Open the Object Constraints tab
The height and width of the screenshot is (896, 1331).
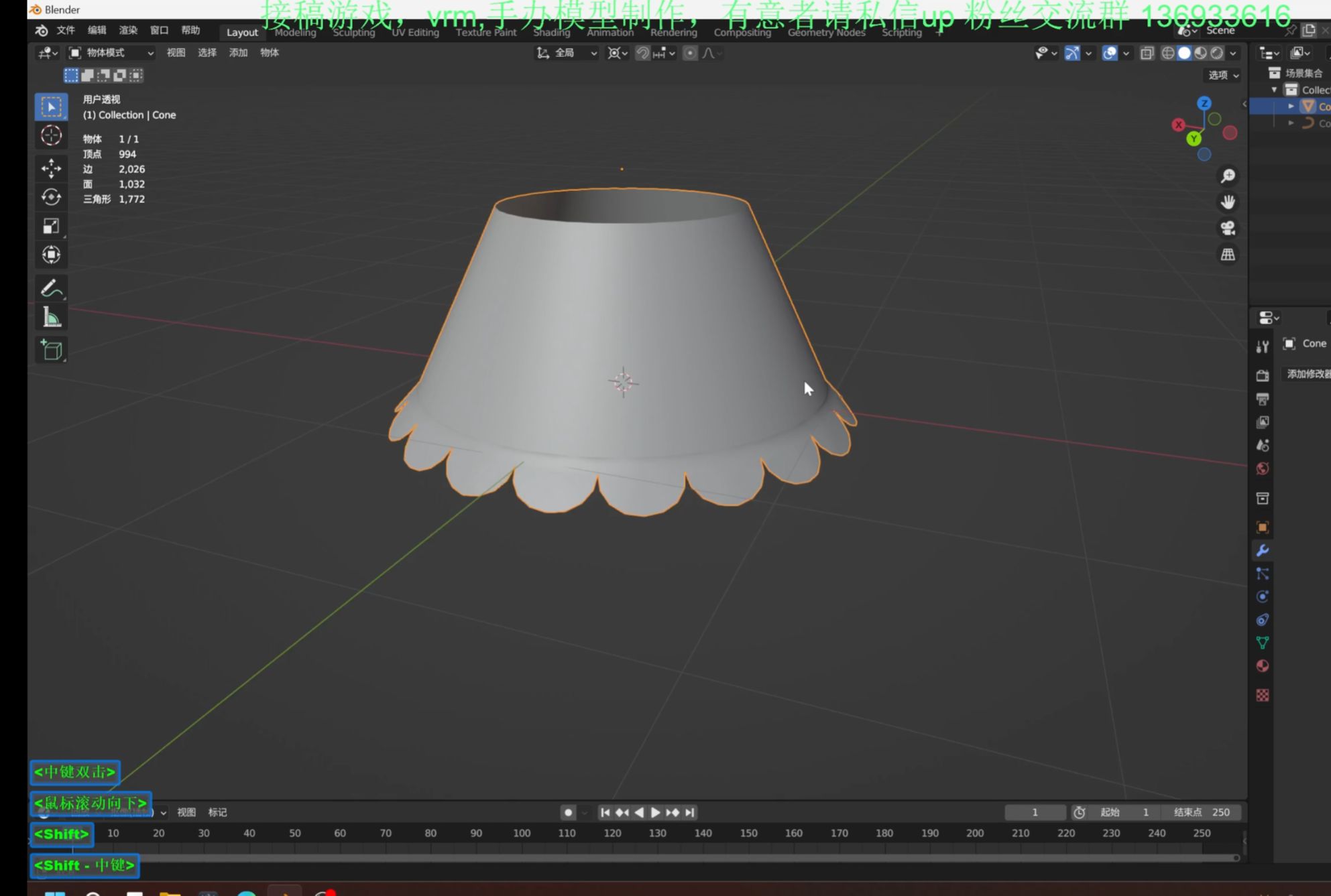[x=1263, y=619]
